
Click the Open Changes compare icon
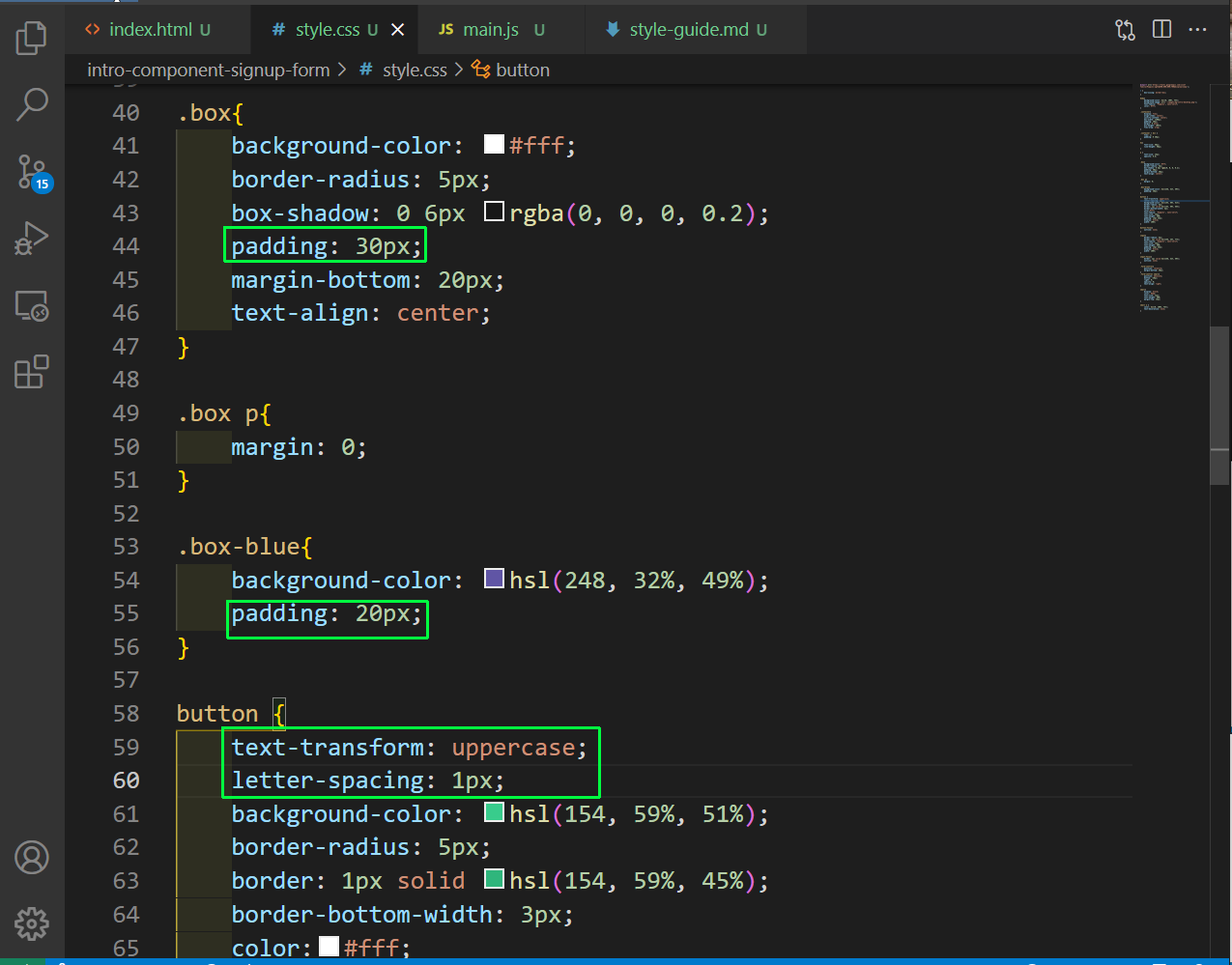(1126, 30)
